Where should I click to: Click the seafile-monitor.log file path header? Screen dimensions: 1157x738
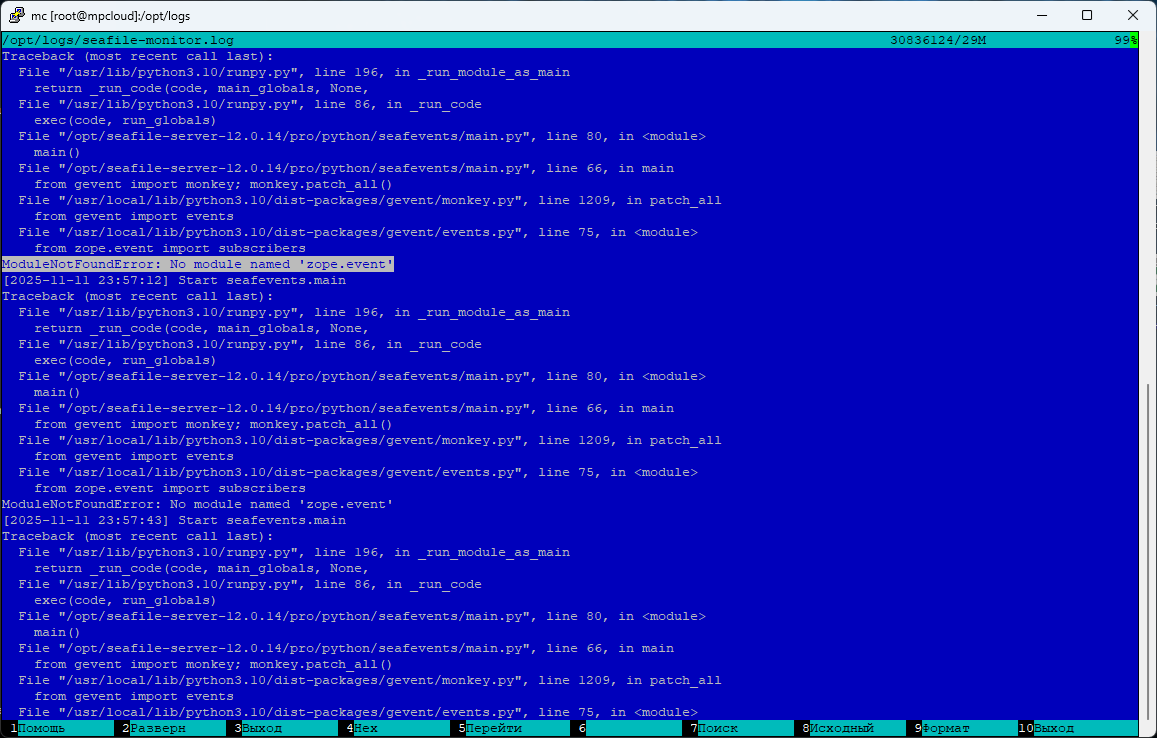click(118, 40)
